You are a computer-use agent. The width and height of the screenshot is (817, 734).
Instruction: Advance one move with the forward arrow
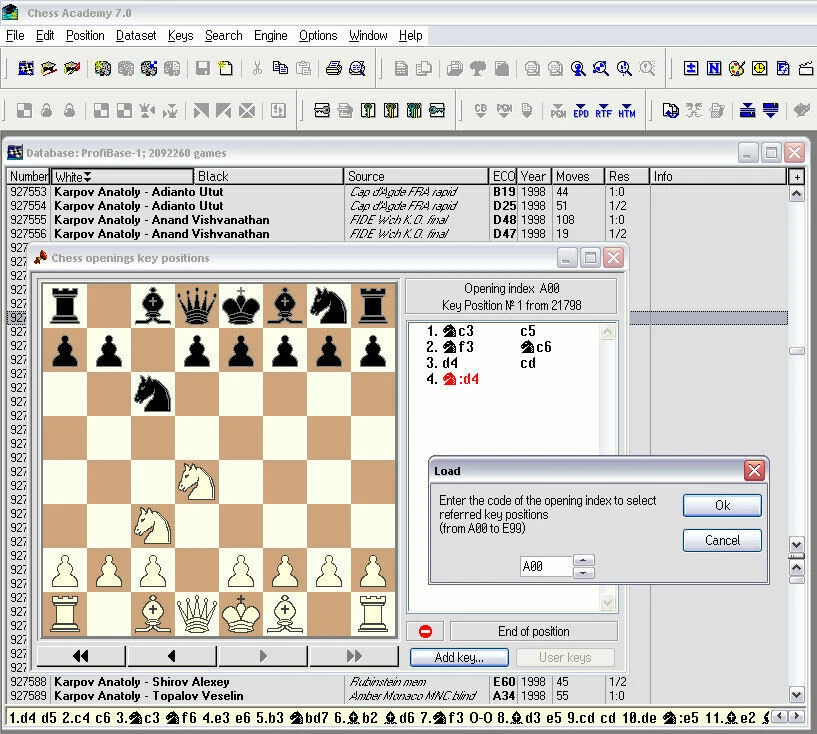tap(263, 655)
